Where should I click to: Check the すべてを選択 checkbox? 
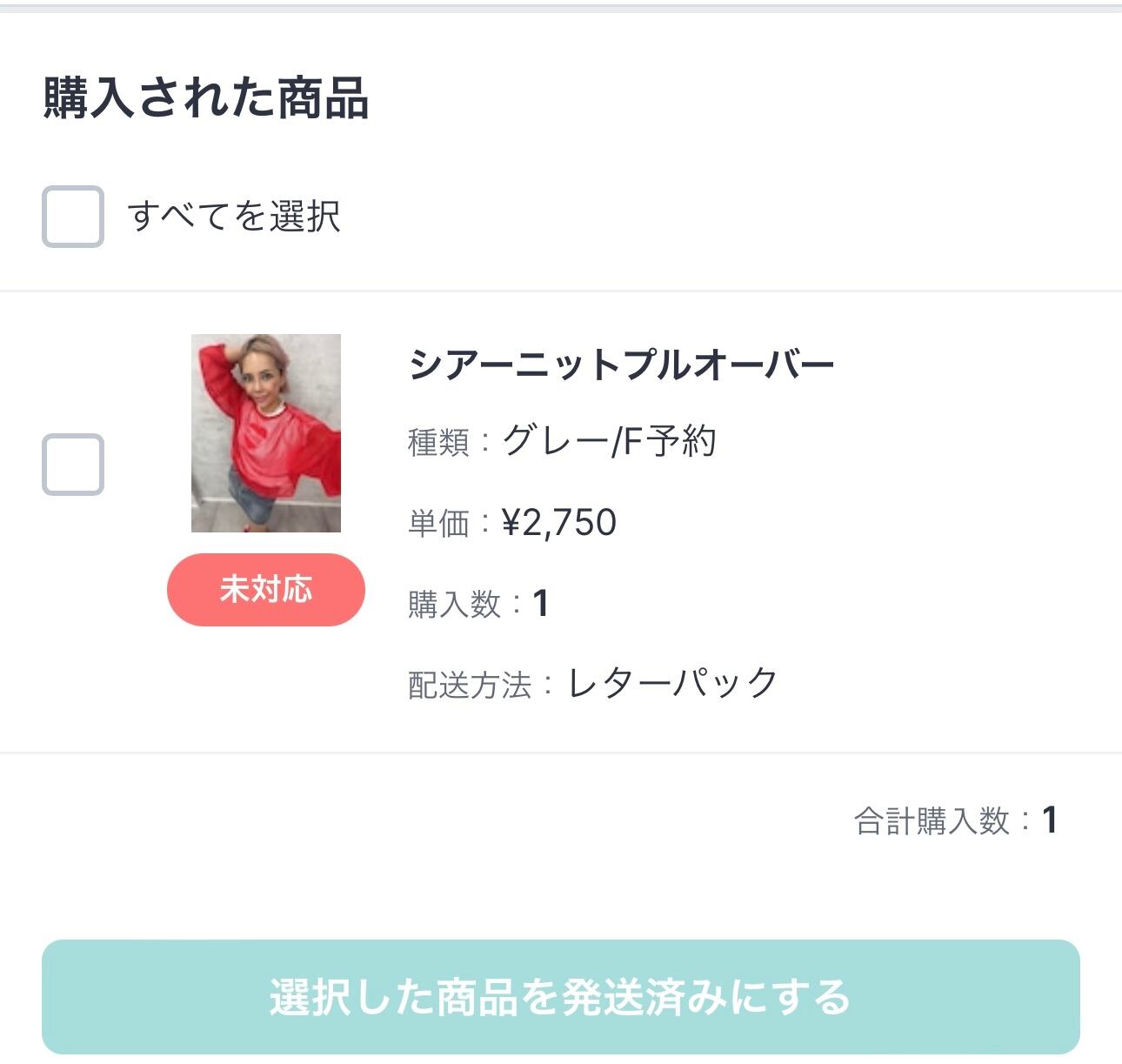click(x=73, y=217)
